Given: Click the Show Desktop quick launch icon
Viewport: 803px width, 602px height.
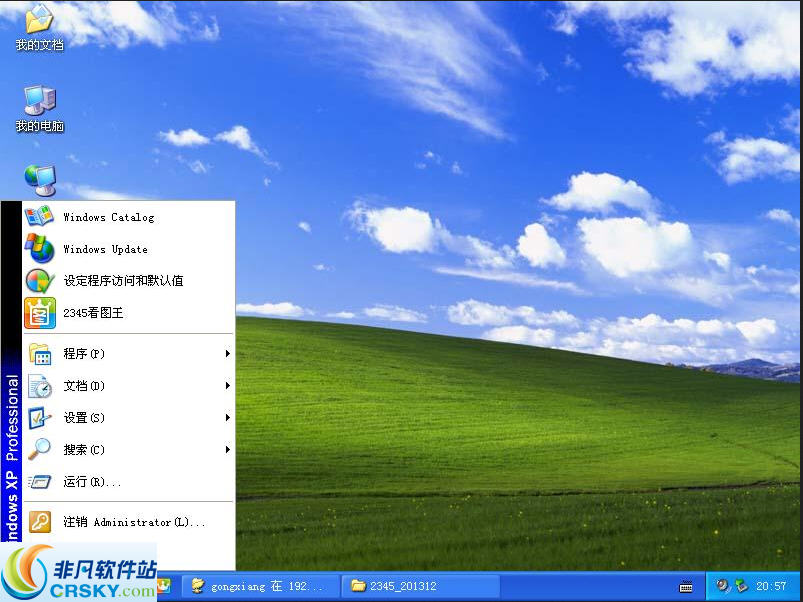Looking at the screenshot, I should coord(163,586).
